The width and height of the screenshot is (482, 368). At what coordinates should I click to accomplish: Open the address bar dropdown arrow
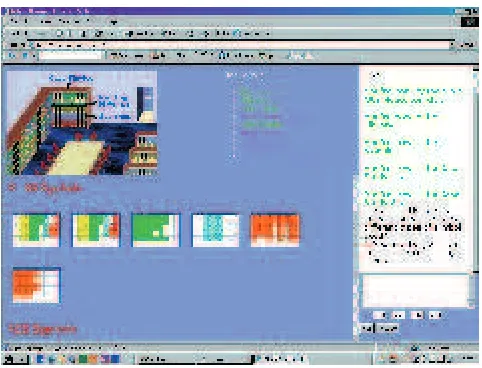pos(452,45)
